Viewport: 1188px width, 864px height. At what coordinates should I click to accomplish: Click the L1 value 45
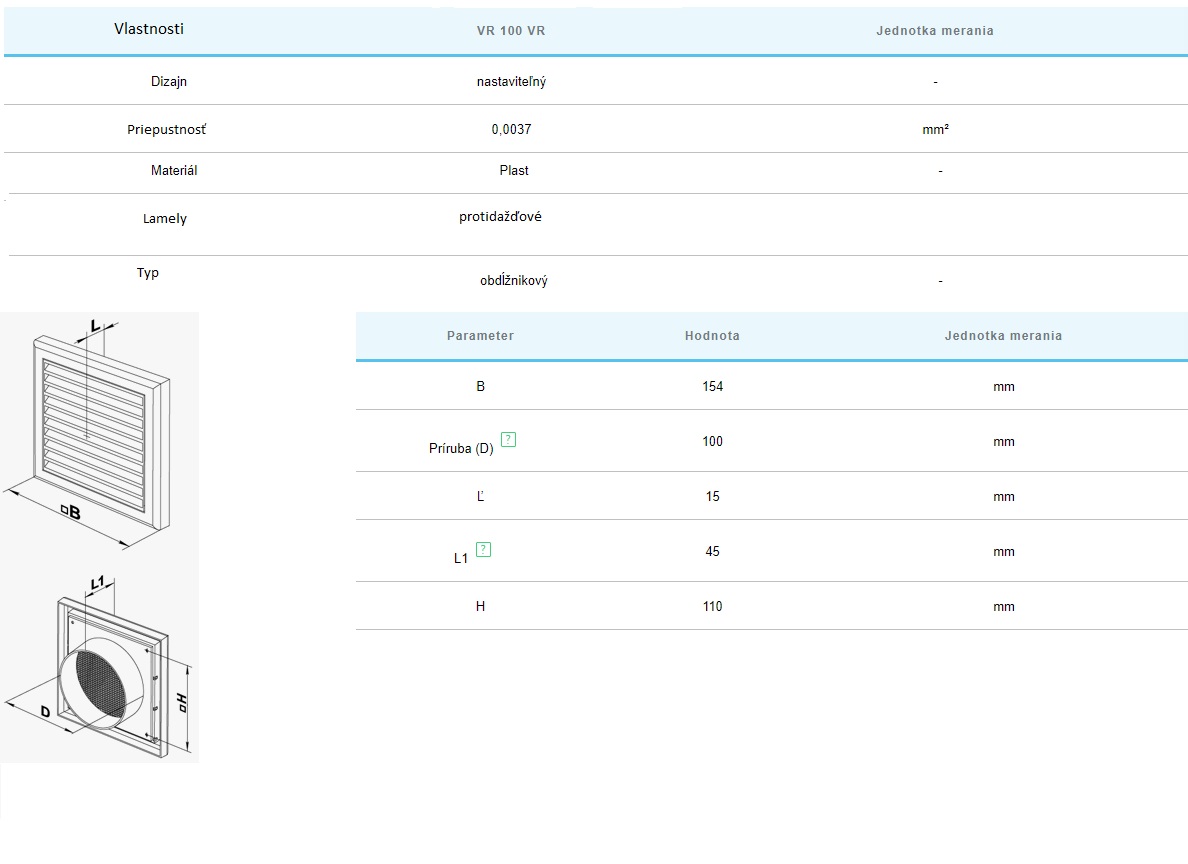pos(712,552)
